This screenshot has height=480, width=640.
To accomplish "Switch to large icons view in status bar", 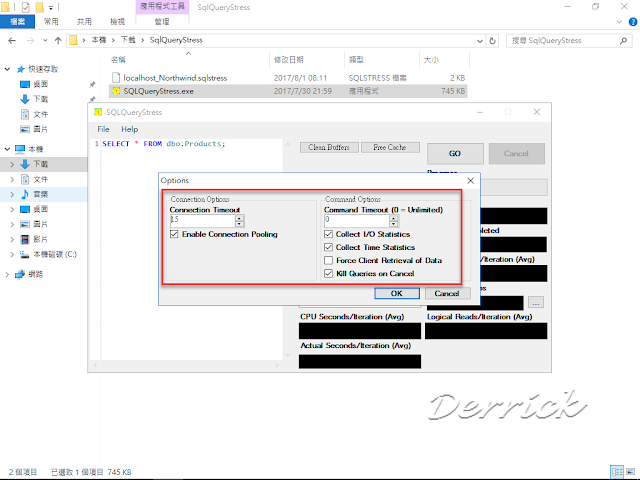I will pos(631,471).
